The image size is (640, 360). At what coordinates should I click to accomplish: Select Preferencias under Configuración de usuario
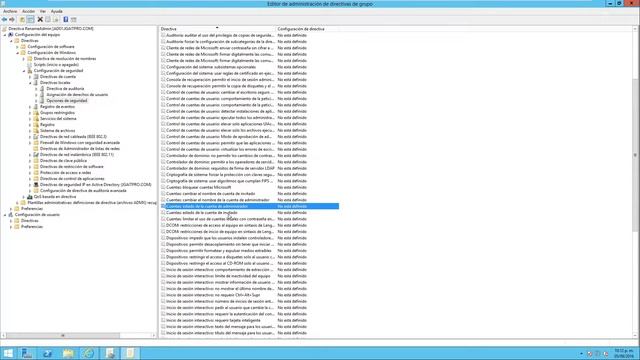pos(32,227)
